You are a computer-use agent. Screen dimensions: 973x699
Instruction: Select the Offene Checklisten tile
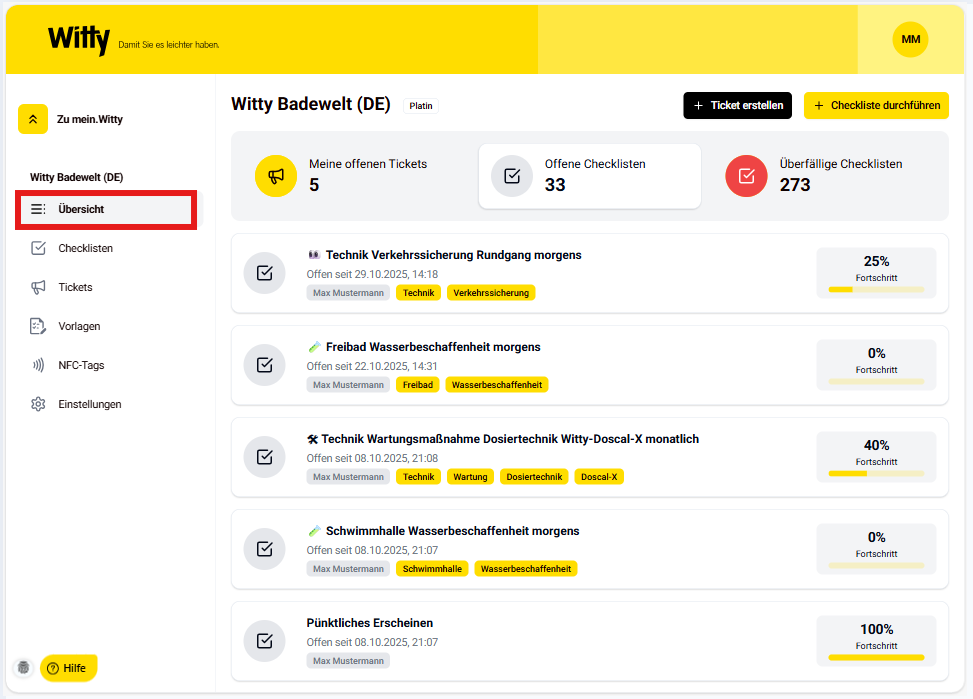coord(590,176)
